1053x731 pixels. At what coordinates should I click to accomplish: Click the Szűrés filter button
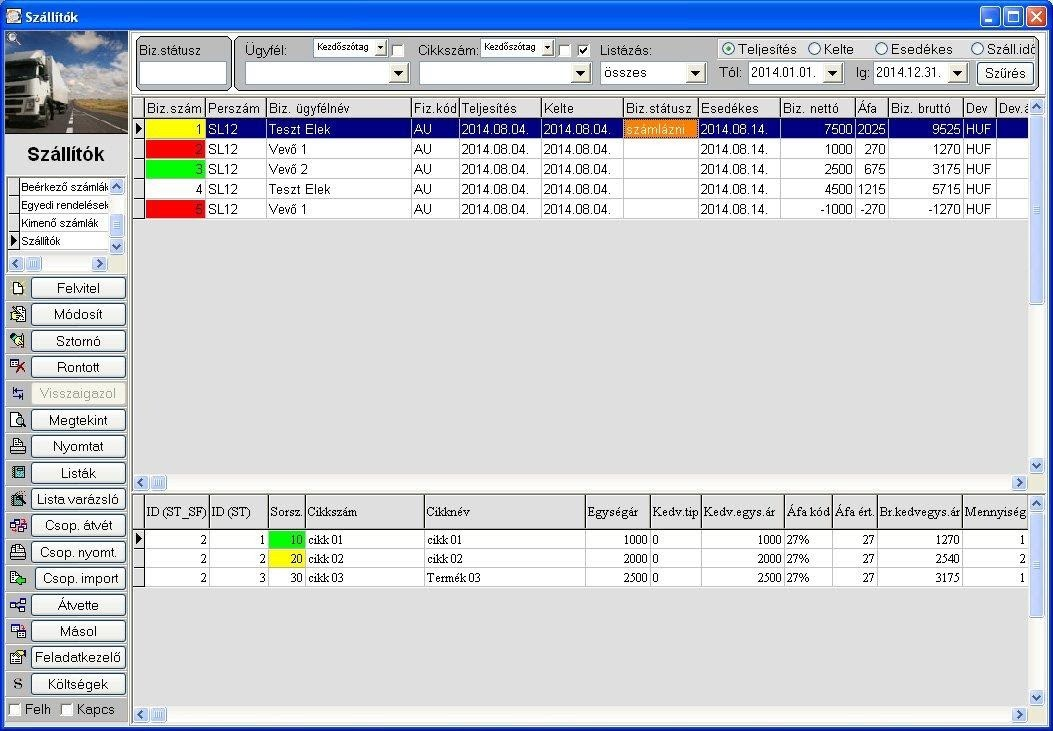(1005, 72)
